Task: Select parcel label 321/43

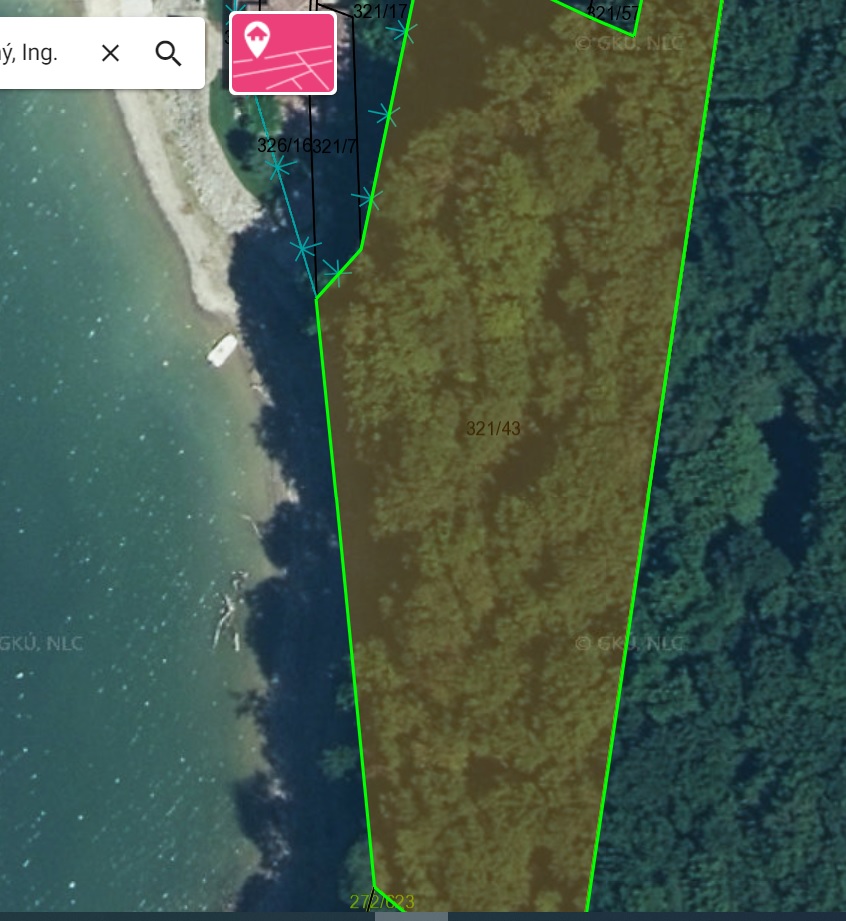Action: tap(494, 429)
